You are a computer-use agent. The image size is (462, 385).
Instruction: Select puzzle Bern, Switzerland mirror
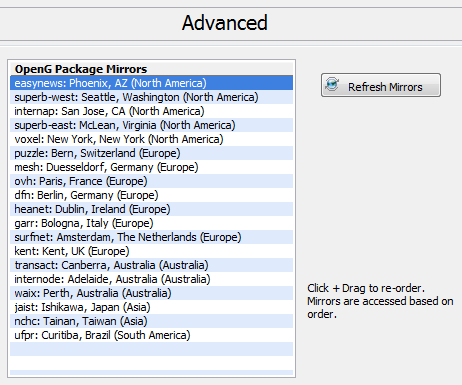tap(151, 153)
